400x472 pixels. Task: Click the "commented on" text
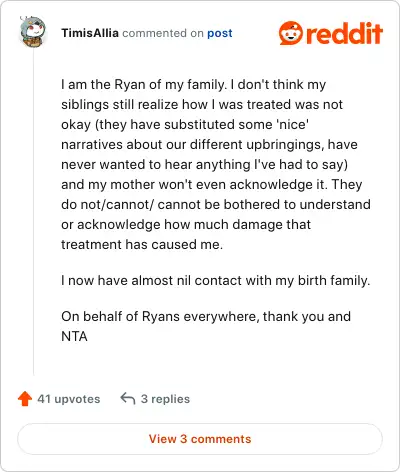coord(163,33)
